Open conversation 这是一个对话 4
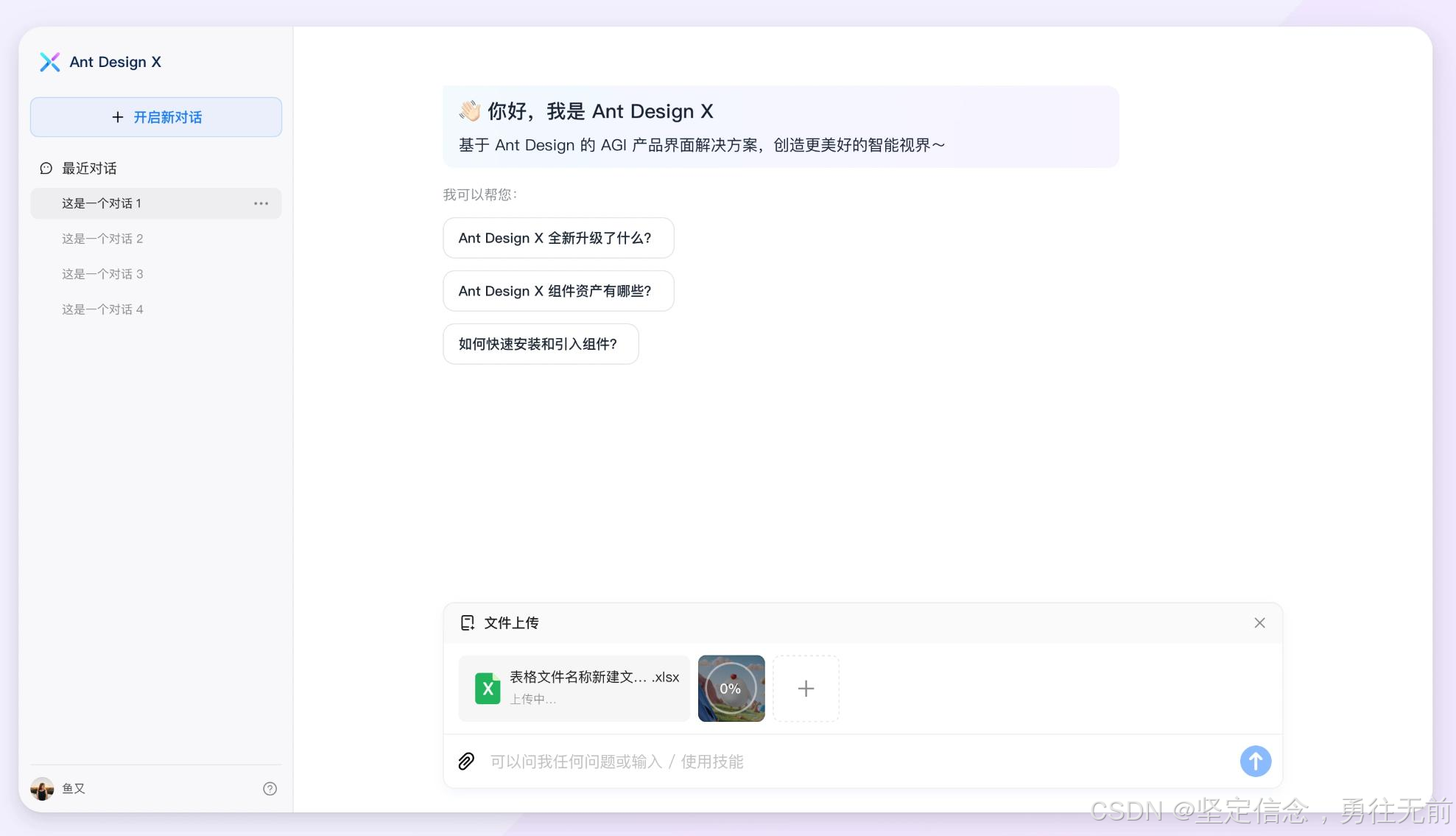Screen dimensions: 1456x836 pos(102,309)
